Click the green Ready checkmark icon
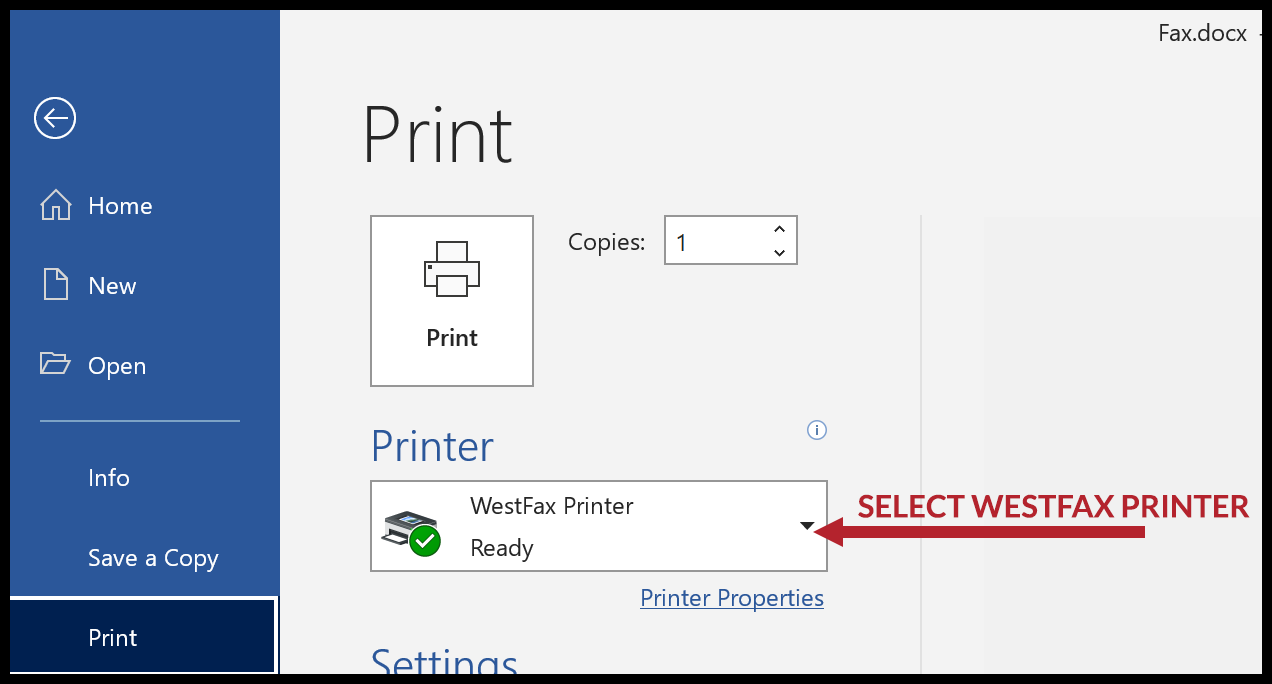Viewport: 1272px width, 684px height. (423, 541)
